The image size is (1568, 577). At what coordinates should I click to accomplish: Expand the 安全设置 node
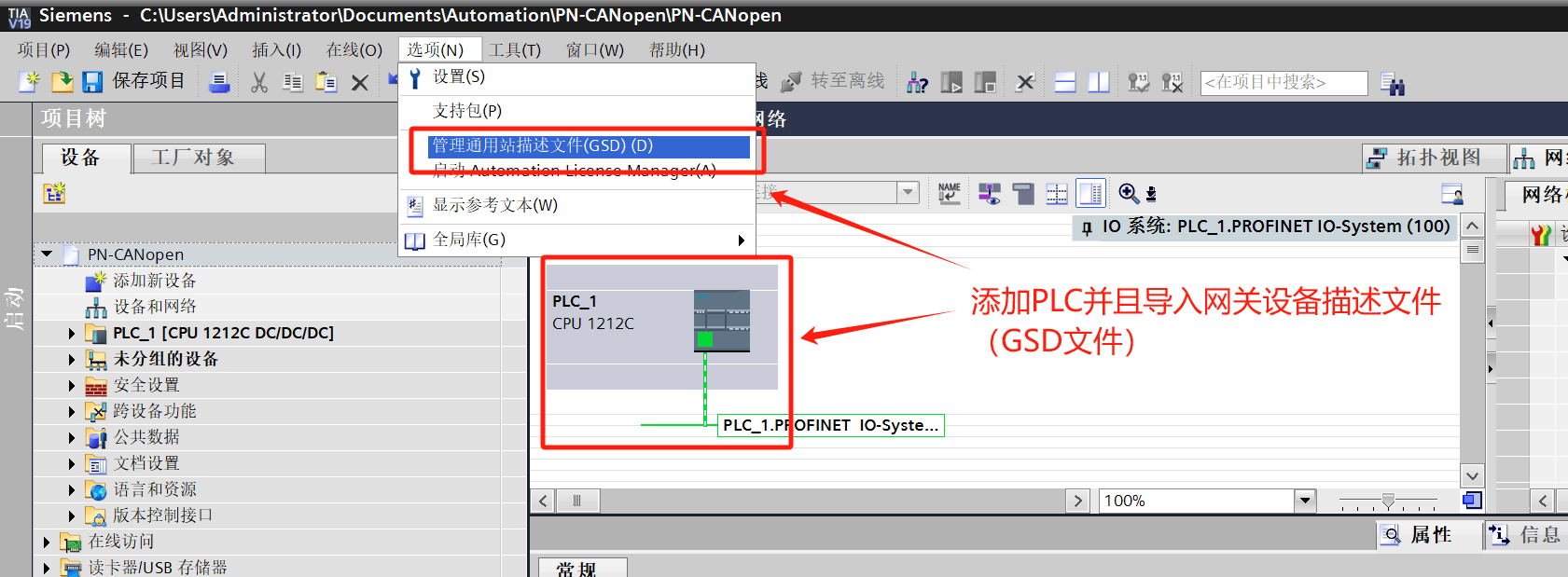[x=72, y=385]
